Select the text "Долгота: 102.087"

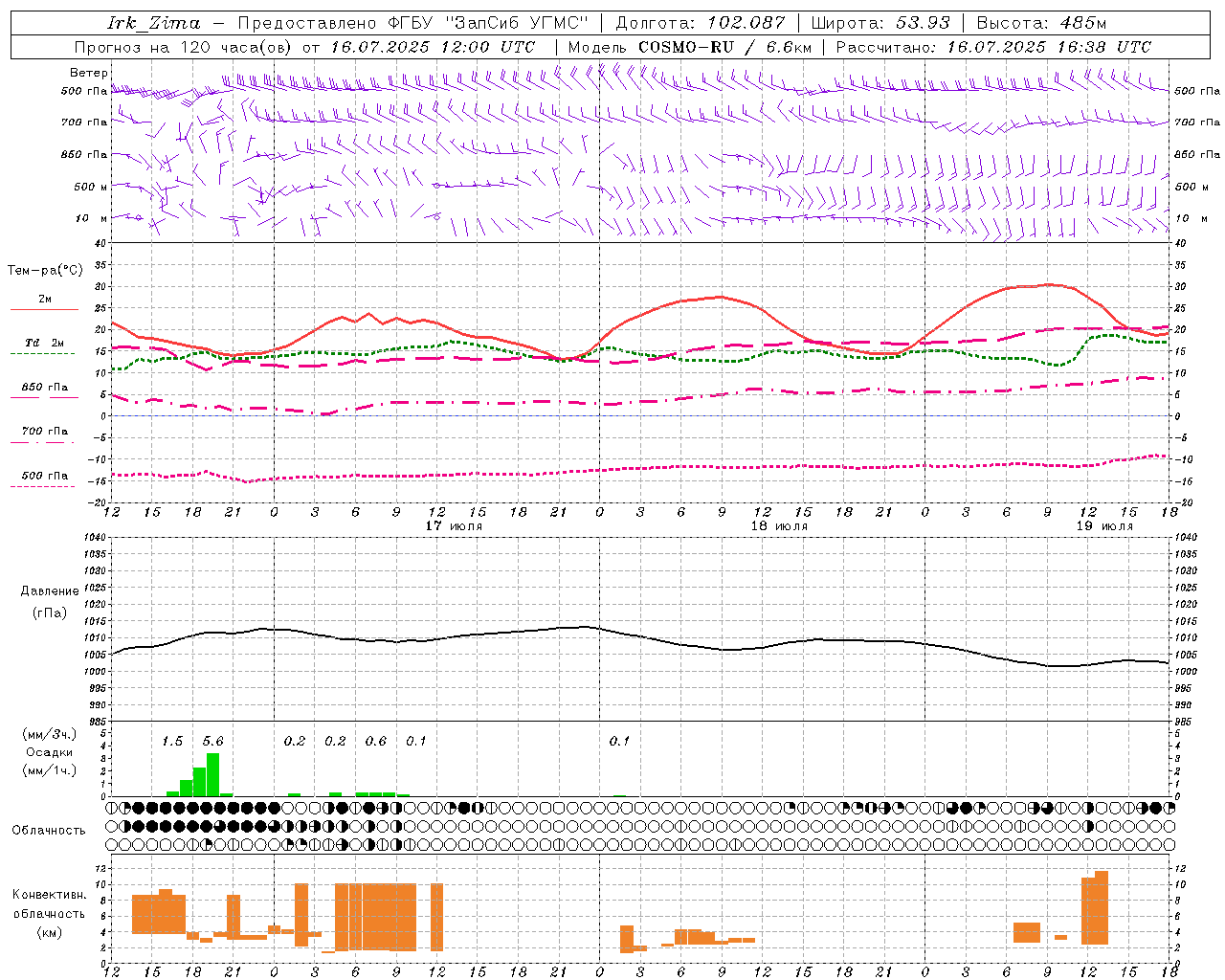click(700, 23)
